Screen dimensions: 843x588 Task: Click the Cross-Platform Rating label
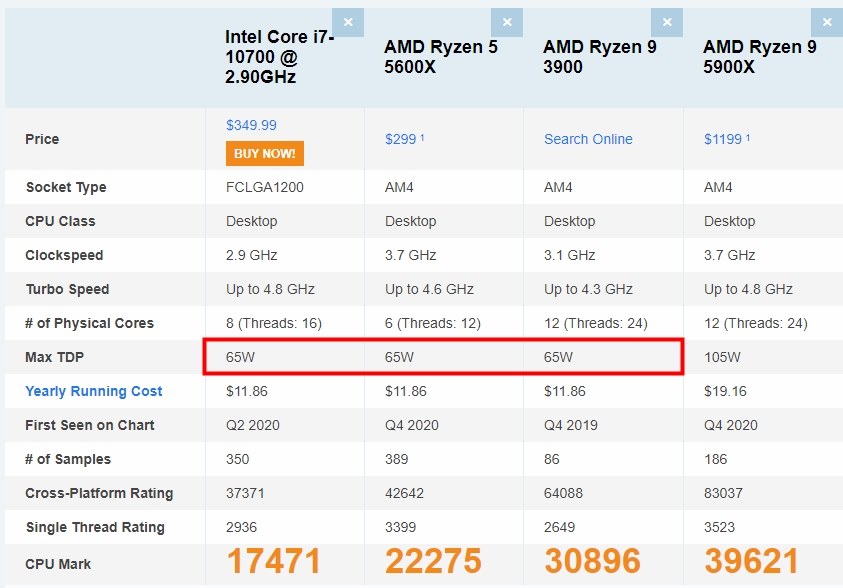pos(99,493)
